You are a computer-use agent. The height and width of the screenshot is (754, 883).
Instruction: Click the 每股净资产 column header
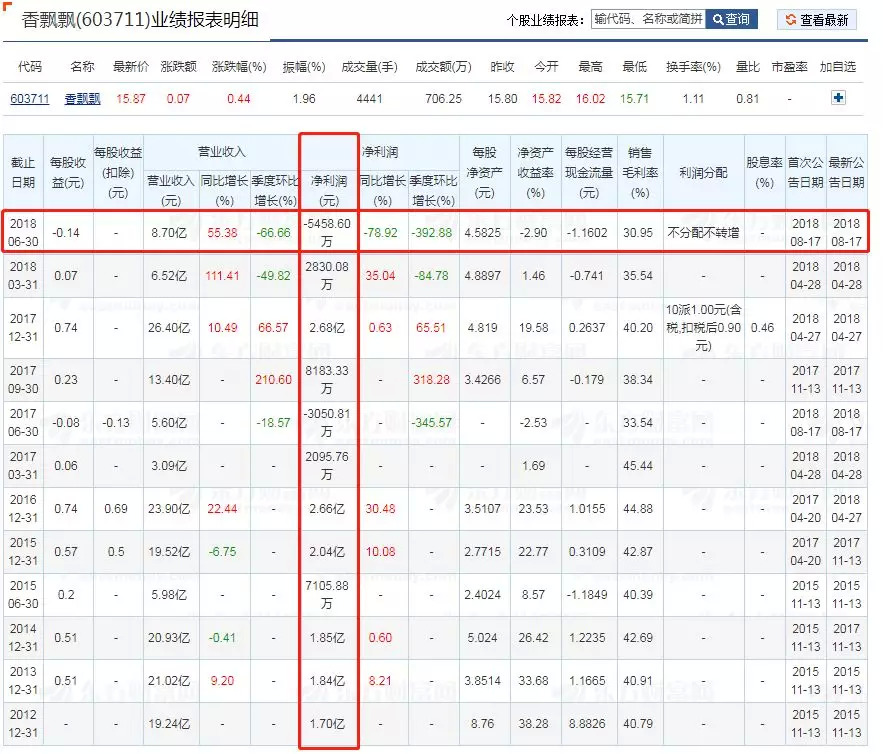click(484, 172)
